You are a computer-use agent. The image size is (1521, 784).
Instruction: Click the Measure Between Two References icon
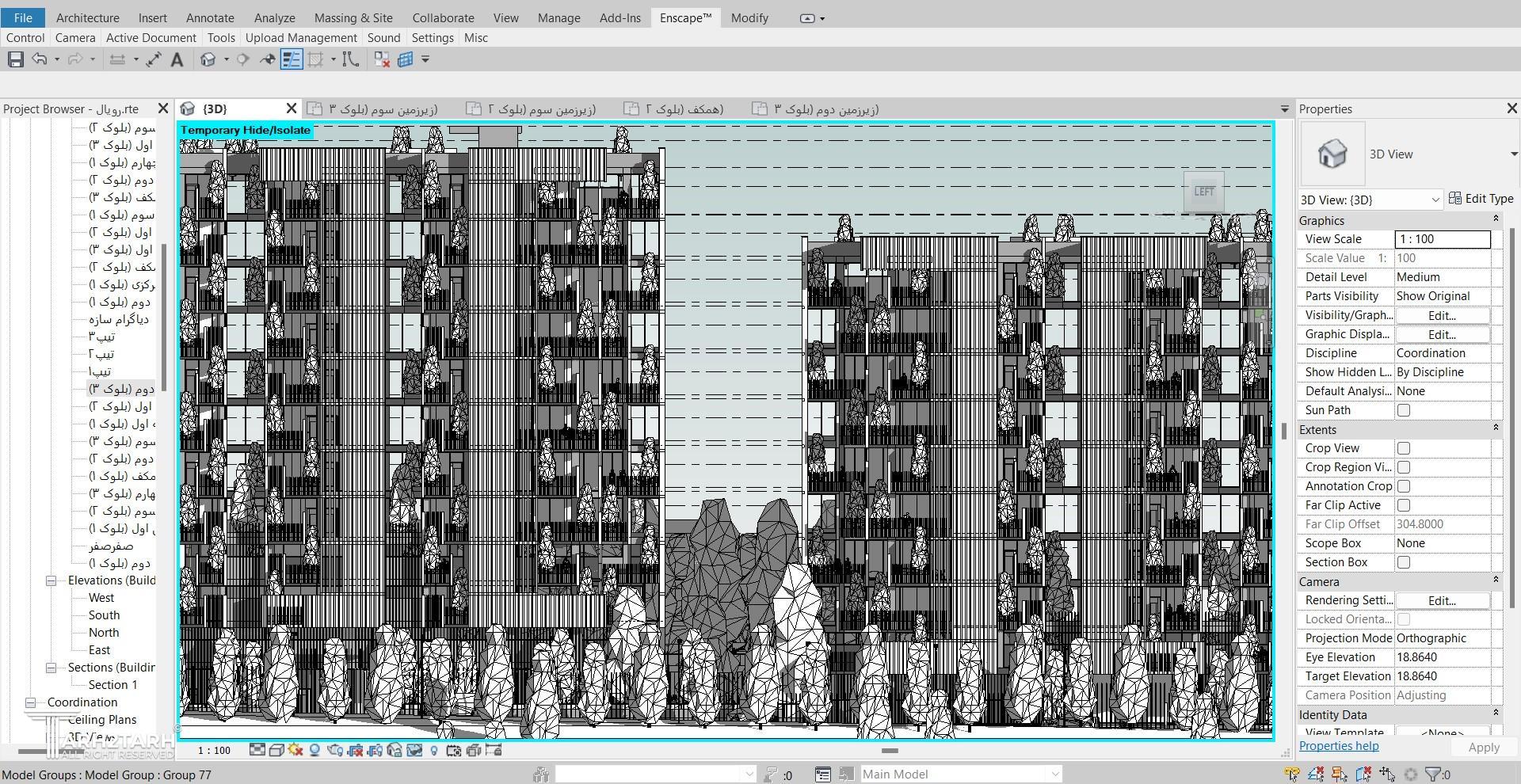click(x=116, y=59)
